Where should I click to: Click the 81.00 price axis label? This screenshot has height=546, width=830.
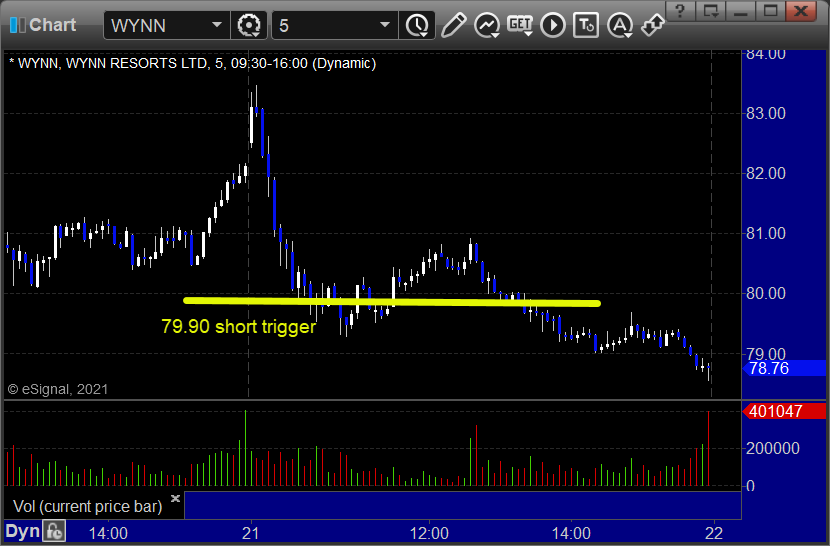pyautogui.click(x=765, y=234)
